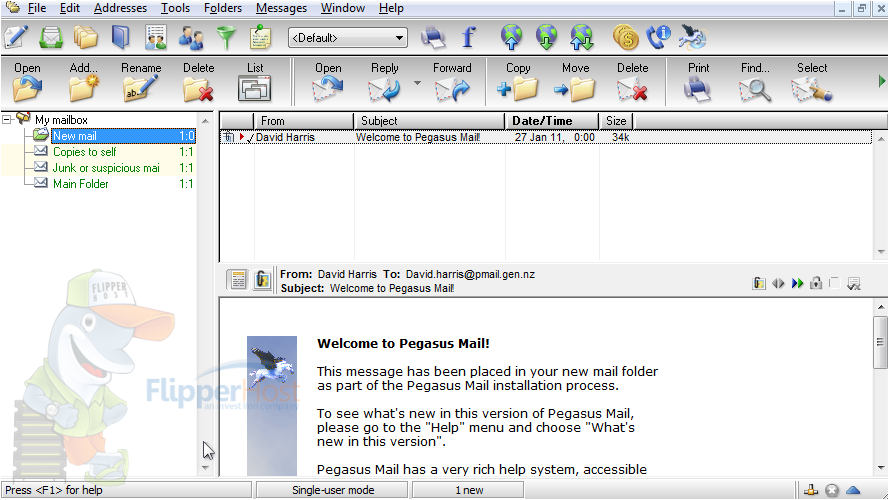Send queued mail globe up-arrow icon
Viewport: 889px width, 500px height.
[x=511, y=37]
